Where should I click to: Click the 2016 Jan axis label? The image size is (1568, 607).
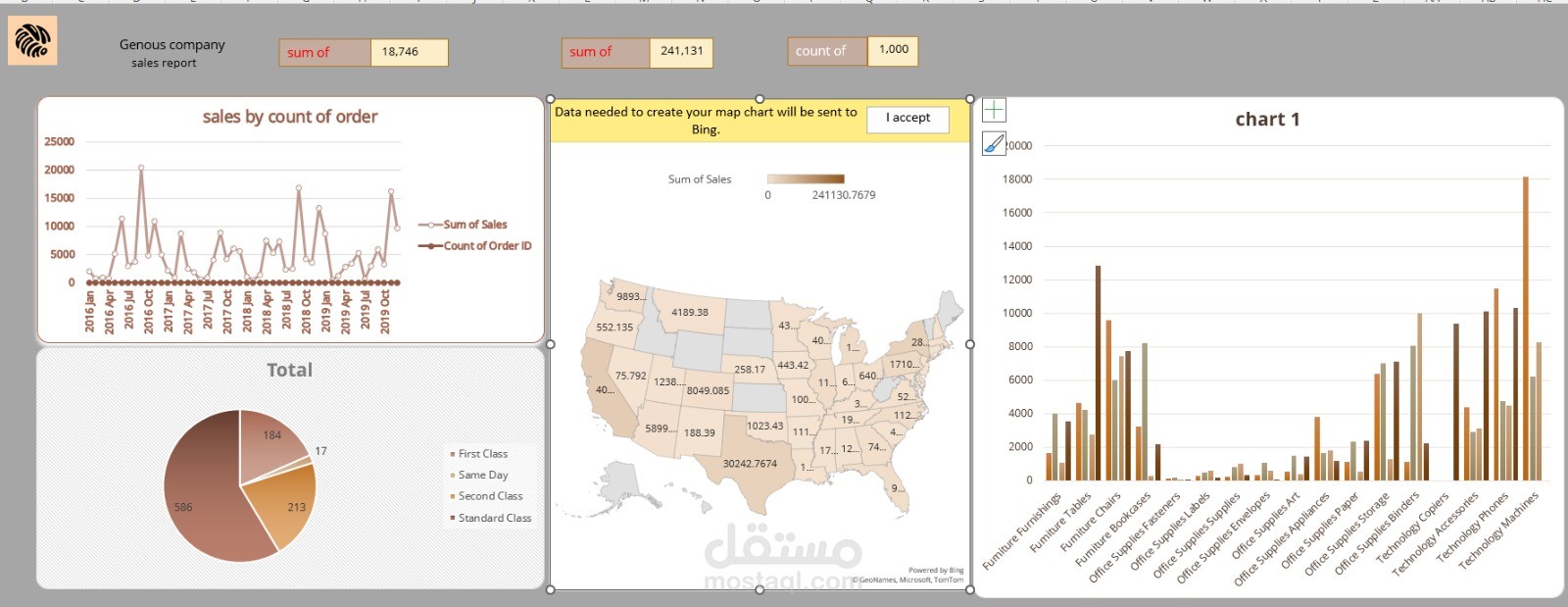(x=89, y=311)
